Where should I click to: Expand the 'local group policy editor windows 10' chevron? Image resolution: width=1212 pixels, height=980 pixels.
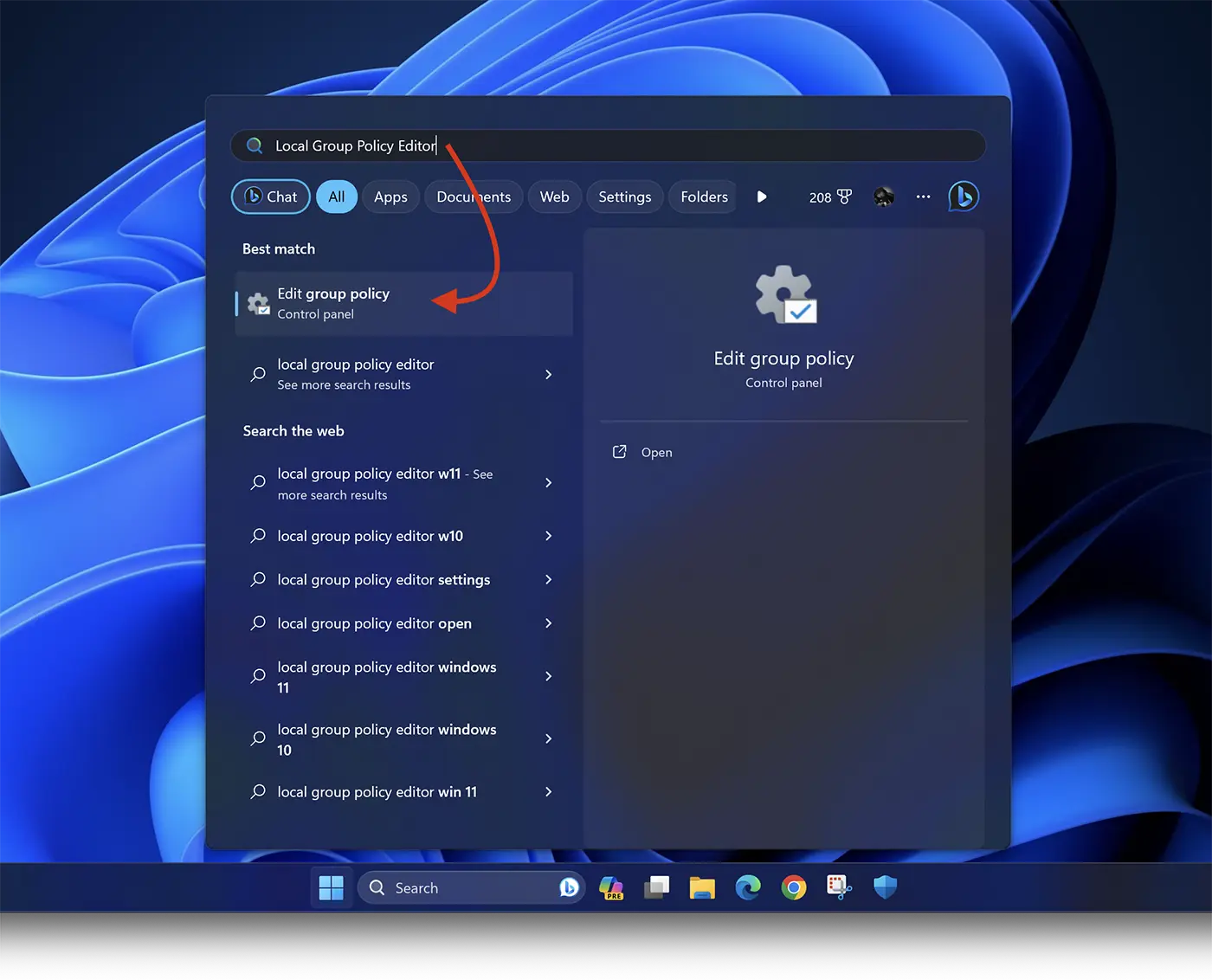(548, 738)
